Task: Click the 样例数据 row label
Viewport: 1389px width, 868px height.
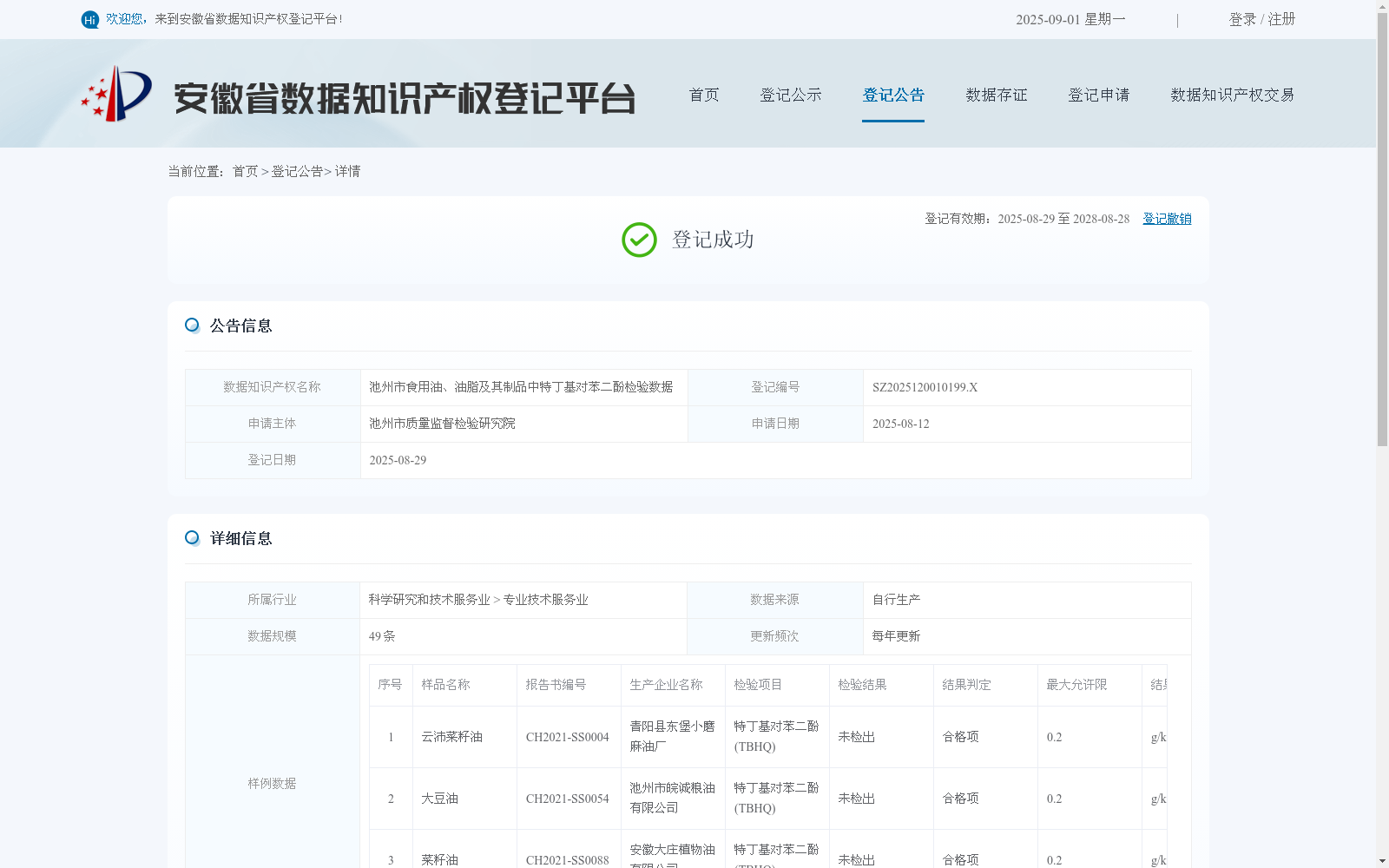Action: [273, 784]
